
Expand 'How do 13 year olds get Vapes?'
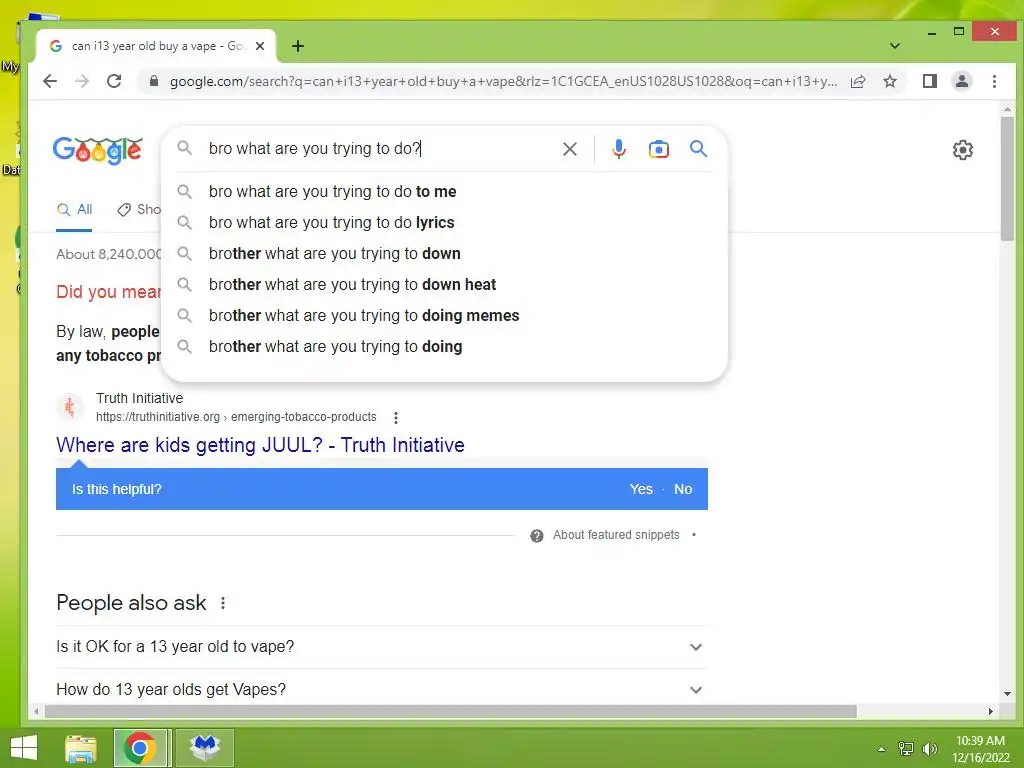coord(381,689)
